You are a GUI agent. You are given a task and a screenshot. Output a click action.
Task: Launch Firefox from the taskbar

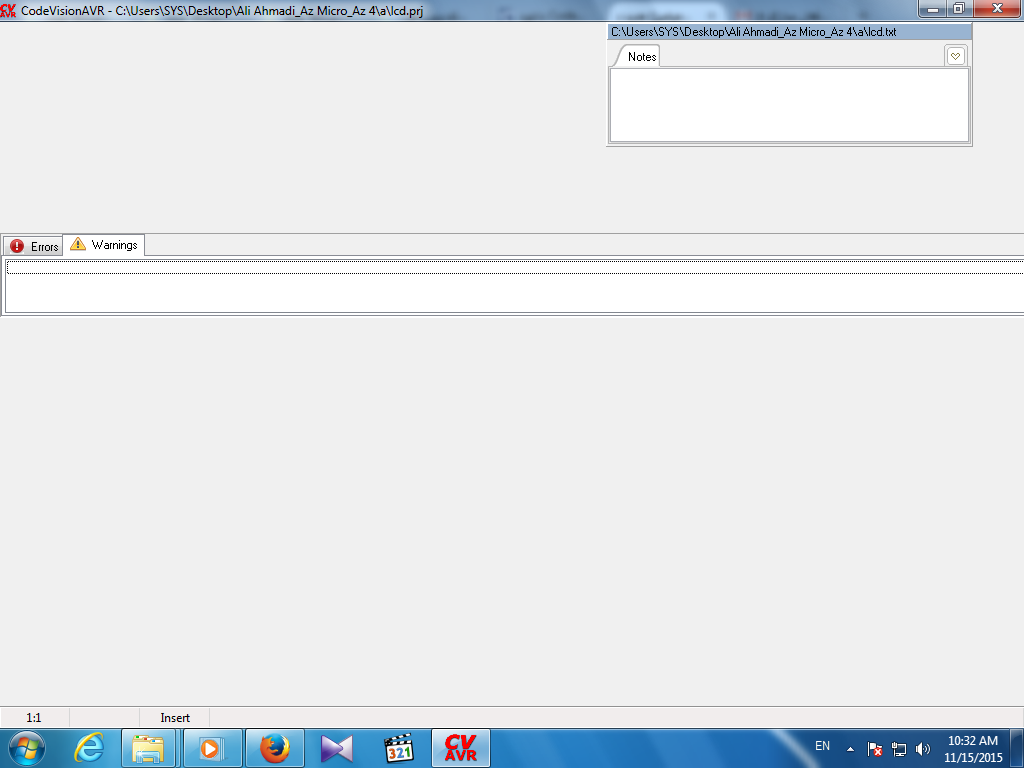(274, 747)
